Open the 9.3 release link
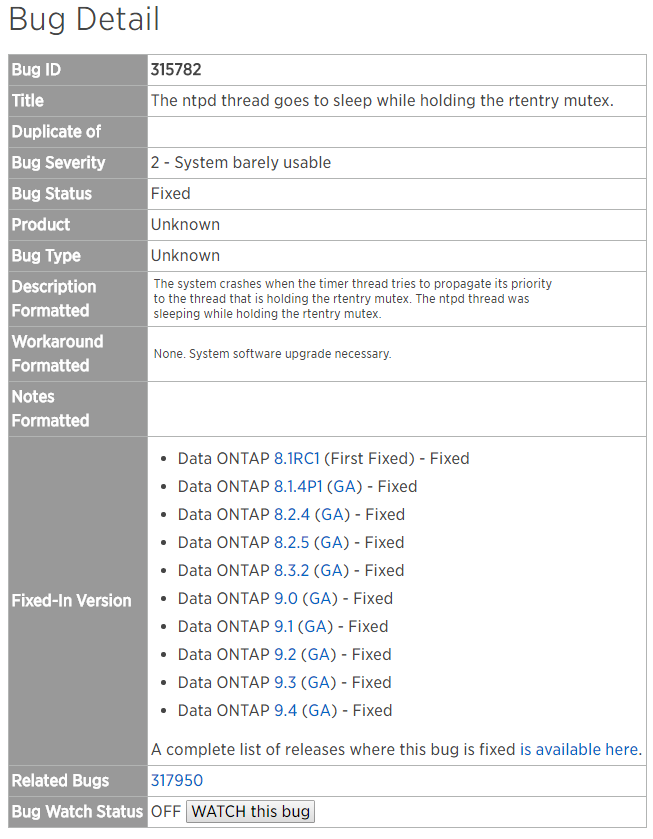Image resolution: width=653 pixels, height=839 pixels. (285, 682)
